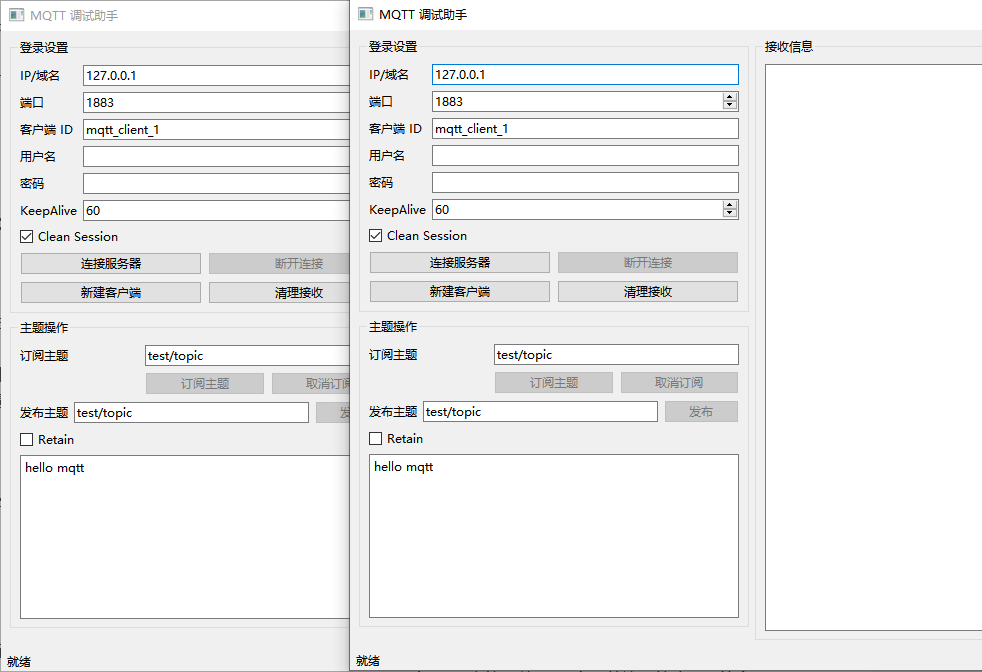
Task: Click 清理接收 button in the front window
Action: pos(648,291)
